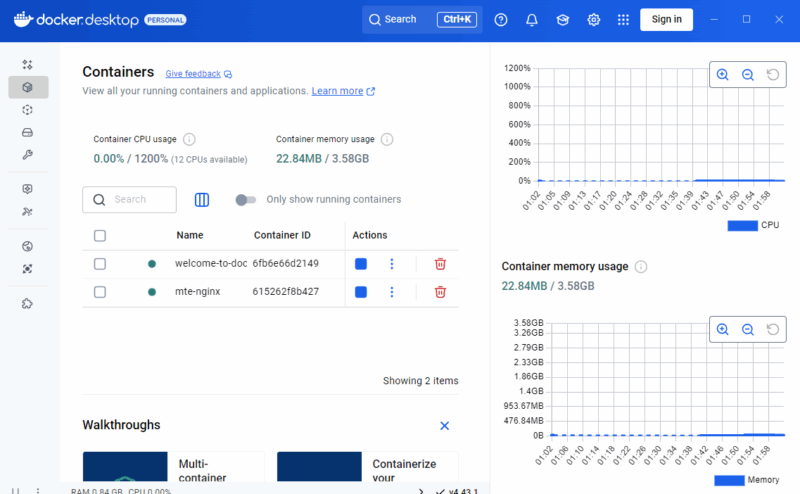Delete the mte-nginx container

(x=440, y=292)
